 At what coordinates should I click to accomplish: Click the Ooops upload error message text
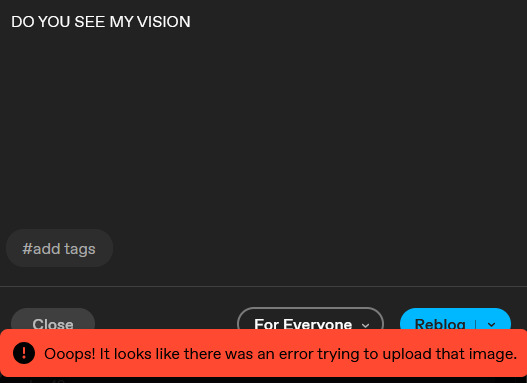[280, 354]
